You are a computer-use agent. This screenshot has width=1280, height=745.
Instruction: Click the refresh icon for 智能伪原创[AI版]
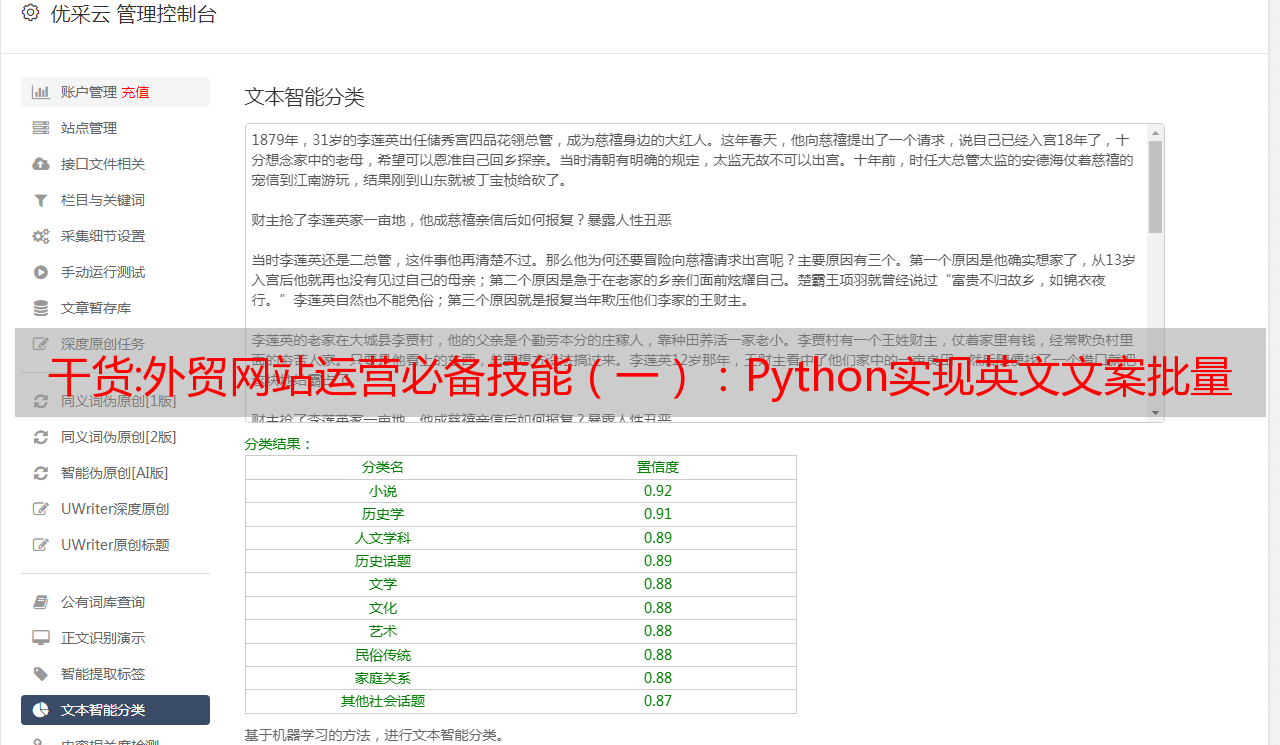pos(41,473)
